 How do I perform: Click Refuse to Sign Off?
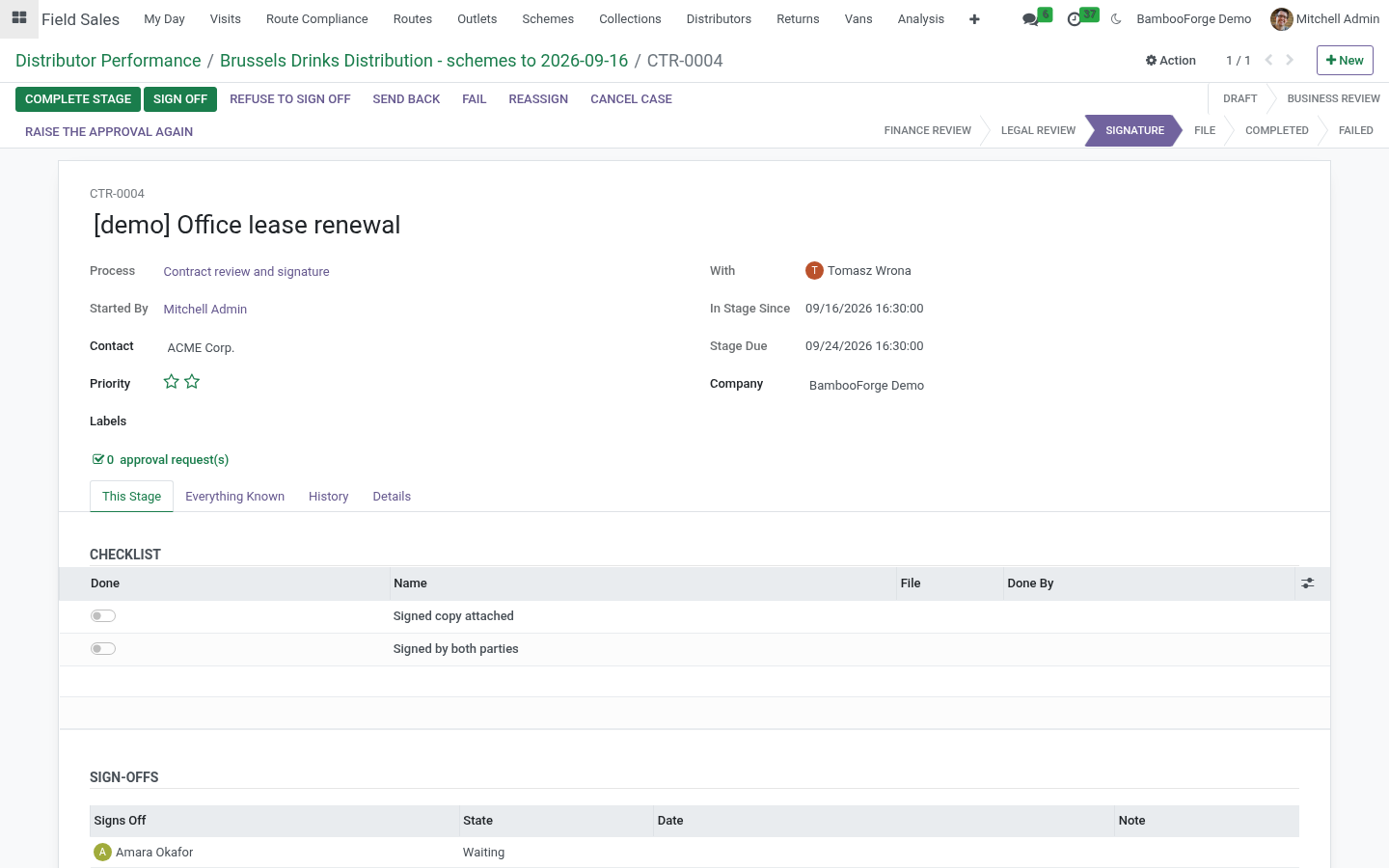click(290, 99)
